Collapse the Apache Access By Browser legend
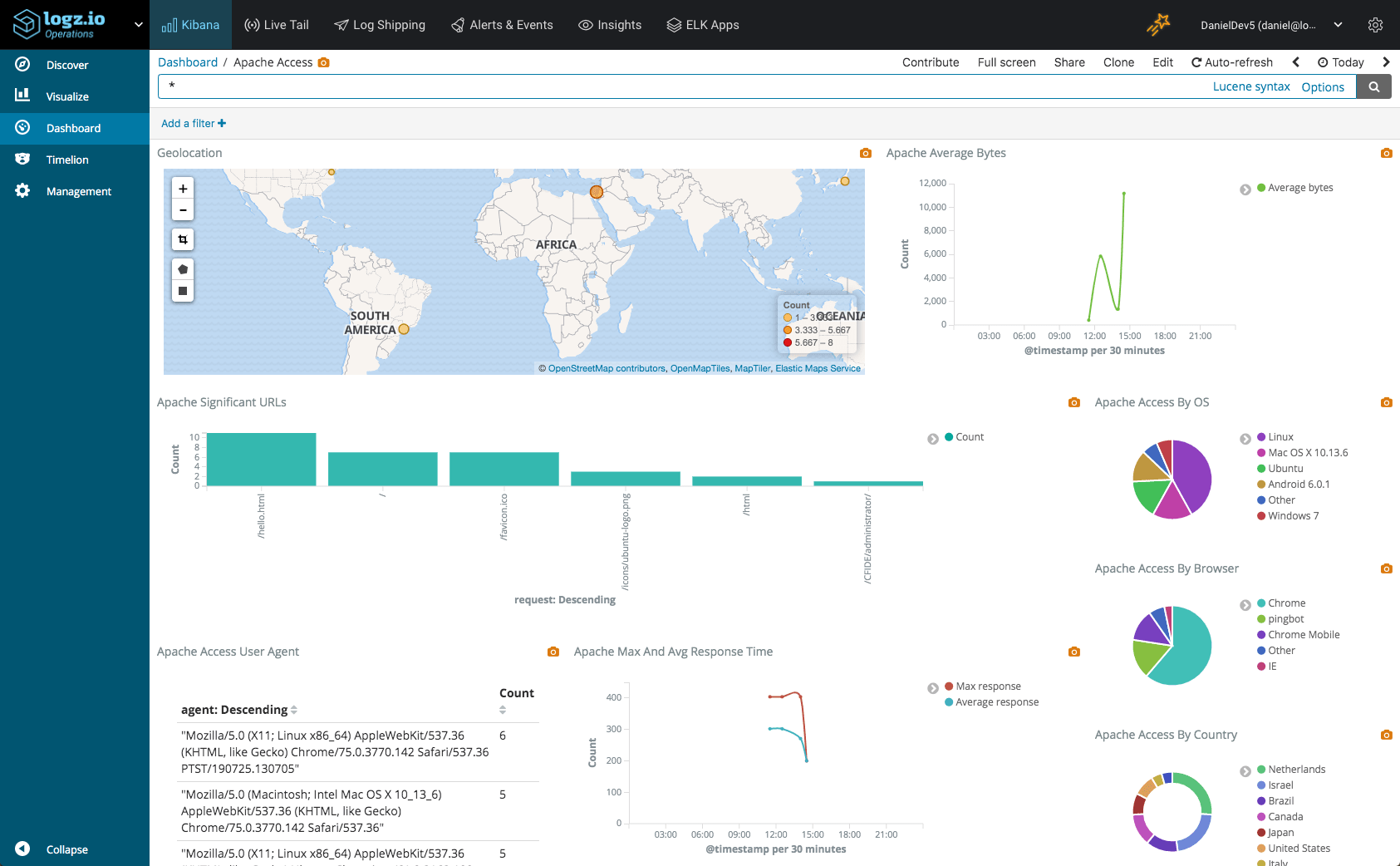The height and width of the screenshot is (866, 1400). click(x=1245, y=605)
